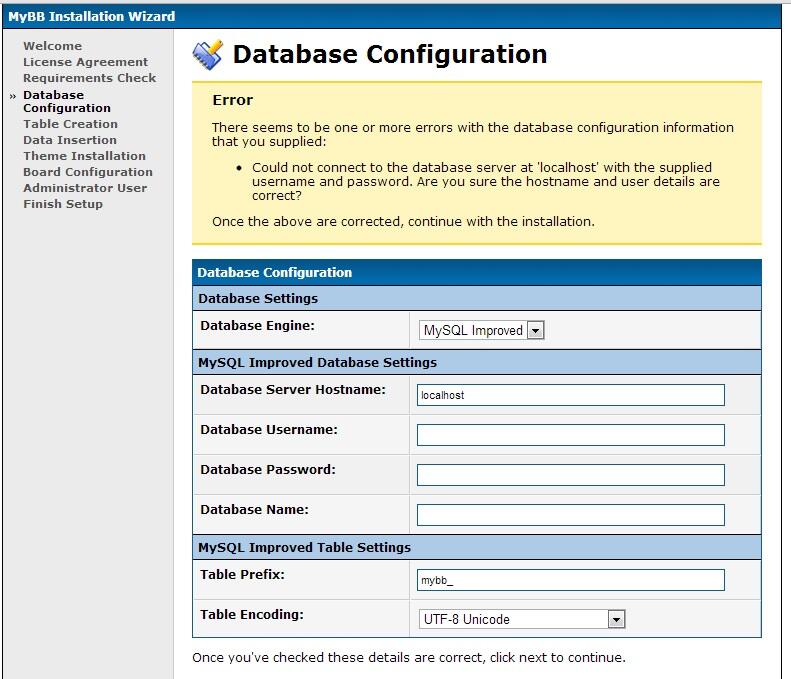Viewport: 791px width, 679px height.
Task: Click the large Database Configuration page heading
Action: tap(390, 54)
